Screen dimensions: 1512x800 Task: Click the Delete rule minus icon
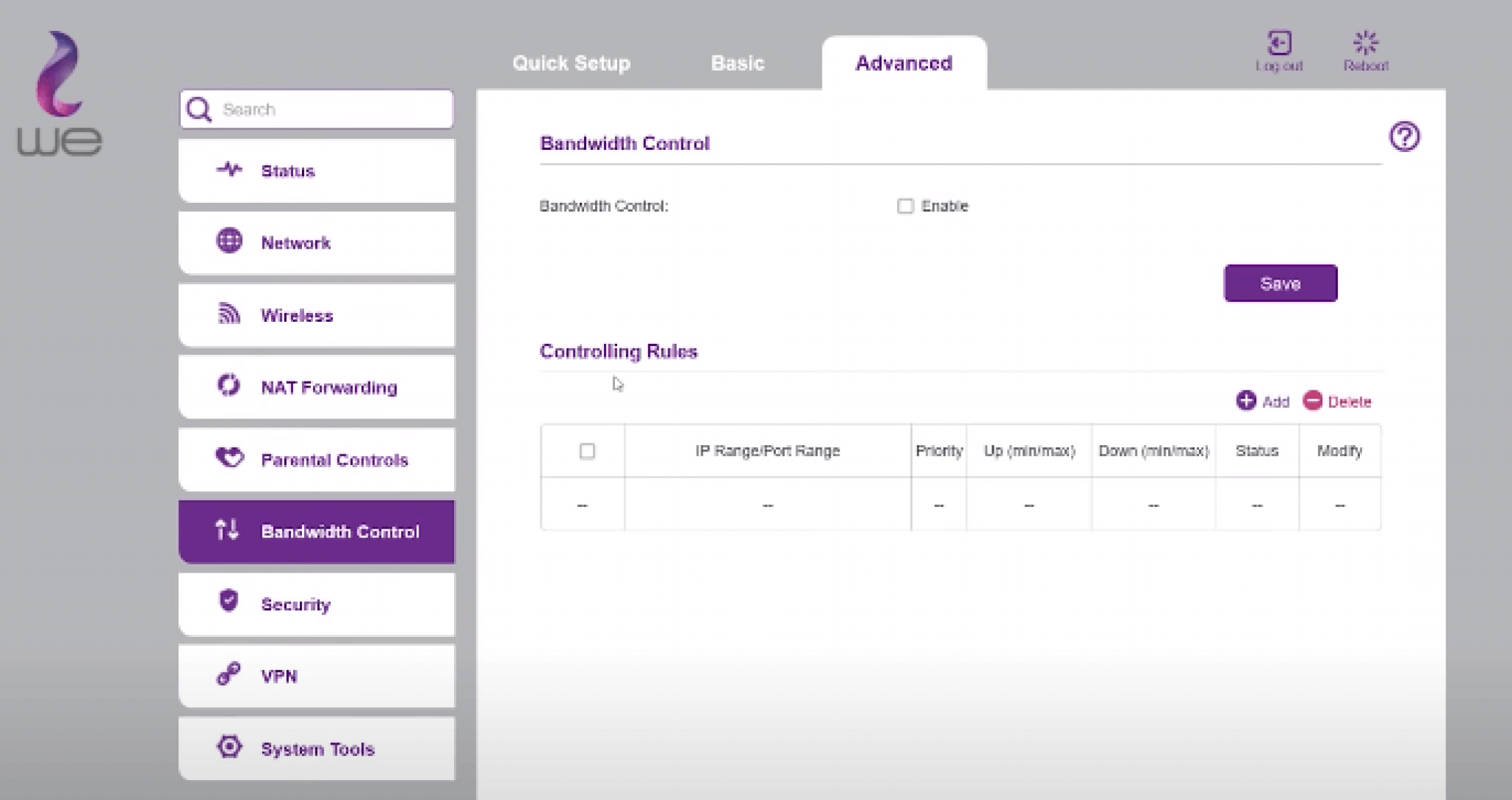1312,401
